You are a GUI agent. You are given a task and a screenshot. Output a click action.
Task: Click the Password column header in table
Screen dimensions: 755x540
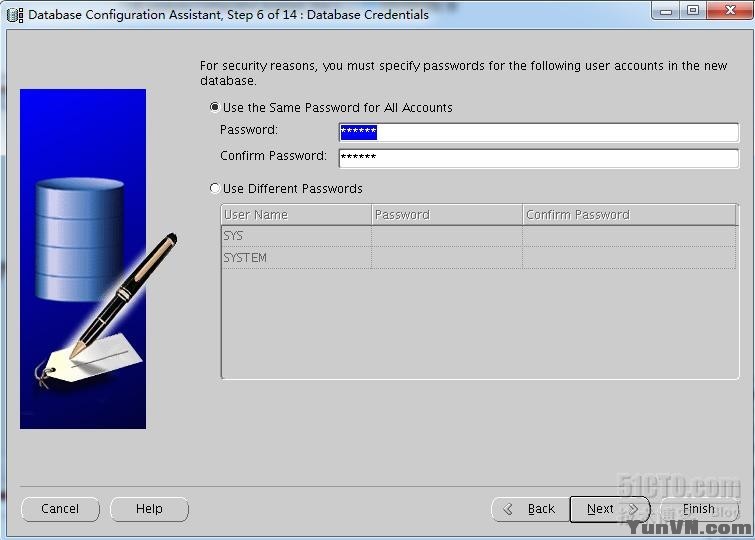click(447, 215)
